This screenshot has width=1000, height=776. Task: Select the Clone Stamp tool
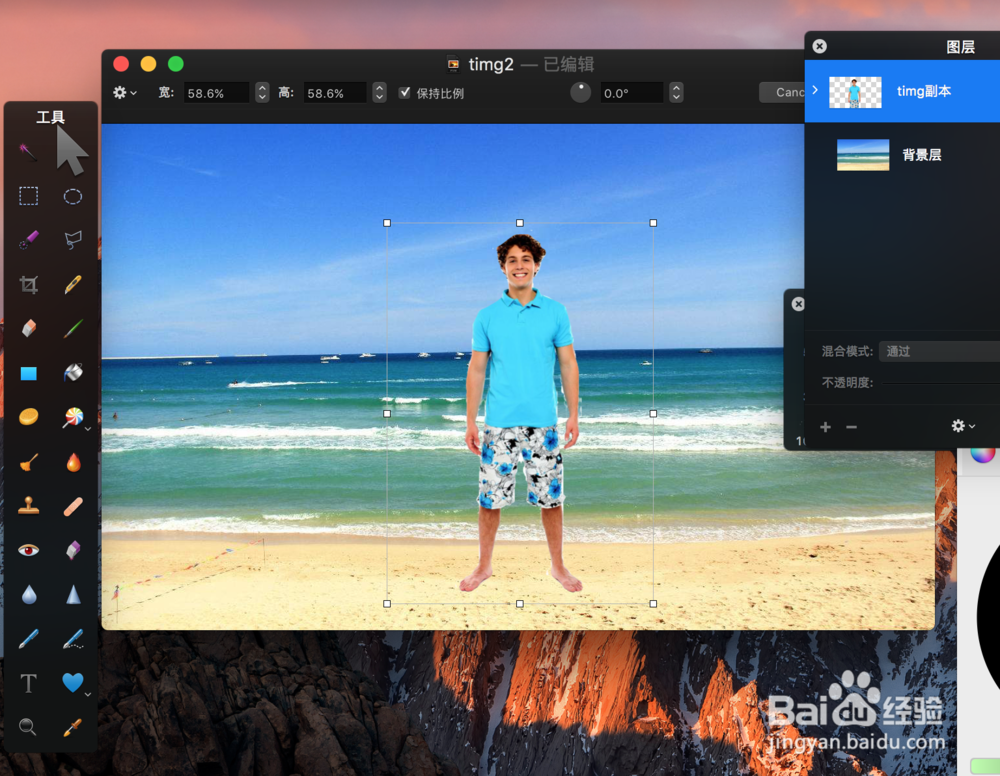point(28,506)
